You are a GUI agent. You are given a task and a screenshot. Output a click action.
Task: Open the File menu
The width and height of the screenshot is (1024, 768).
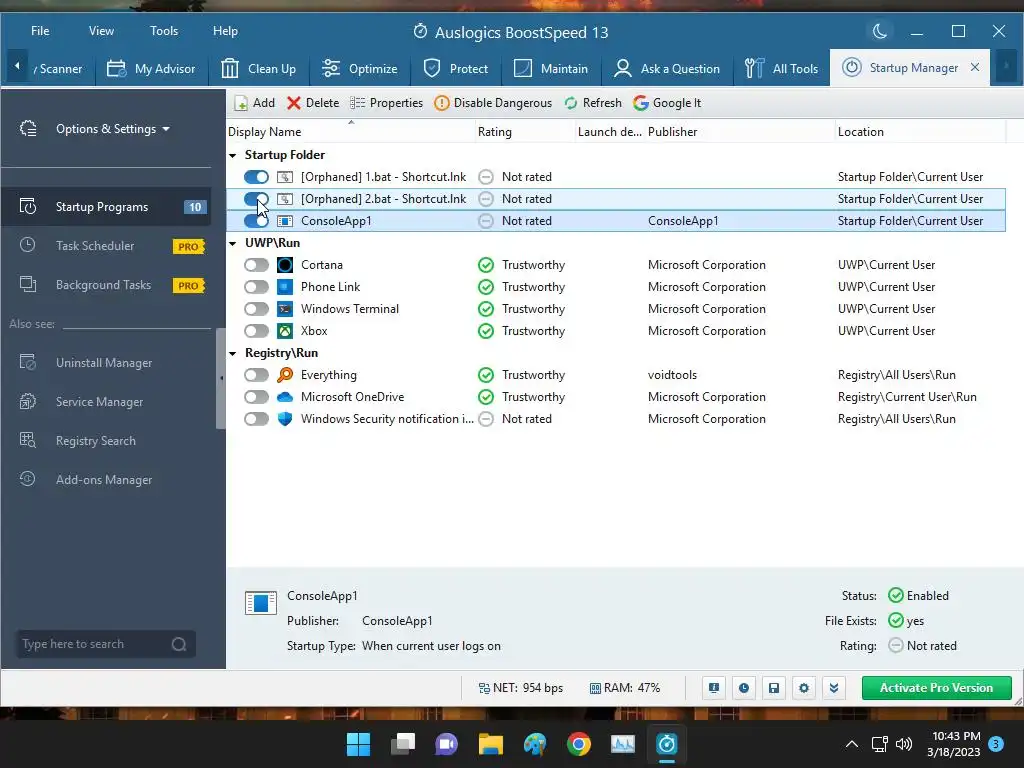[40, 31]
